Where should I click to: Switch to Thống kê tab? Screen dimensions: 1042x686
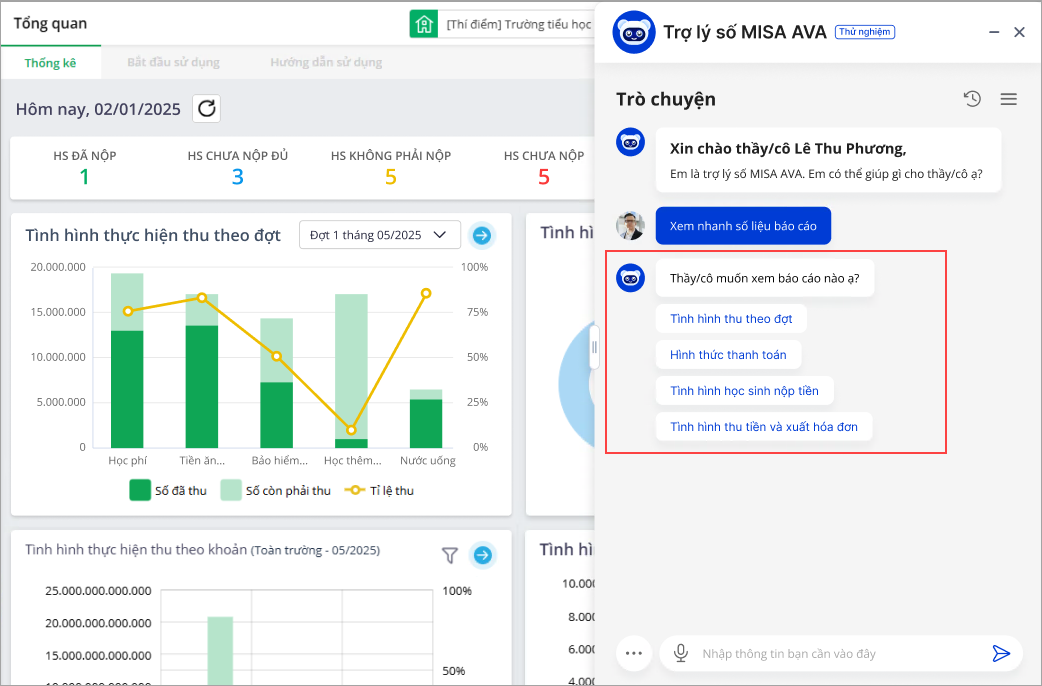pyautogui.click(x=51, y=63)
